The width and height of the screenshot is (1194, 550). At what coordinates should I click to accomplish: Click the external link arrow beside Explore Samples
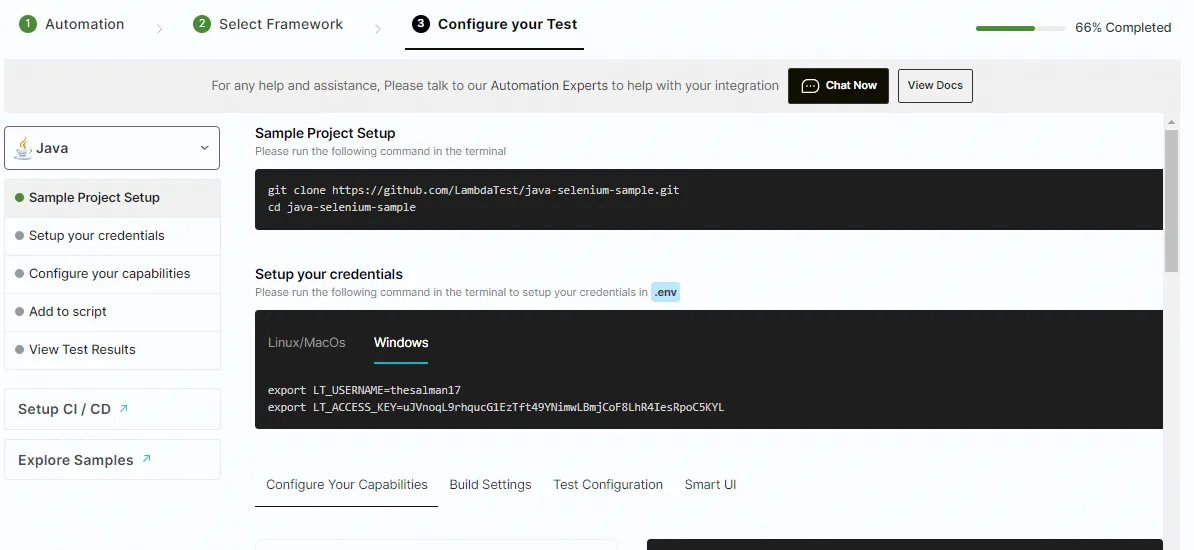tap(146, 459)
